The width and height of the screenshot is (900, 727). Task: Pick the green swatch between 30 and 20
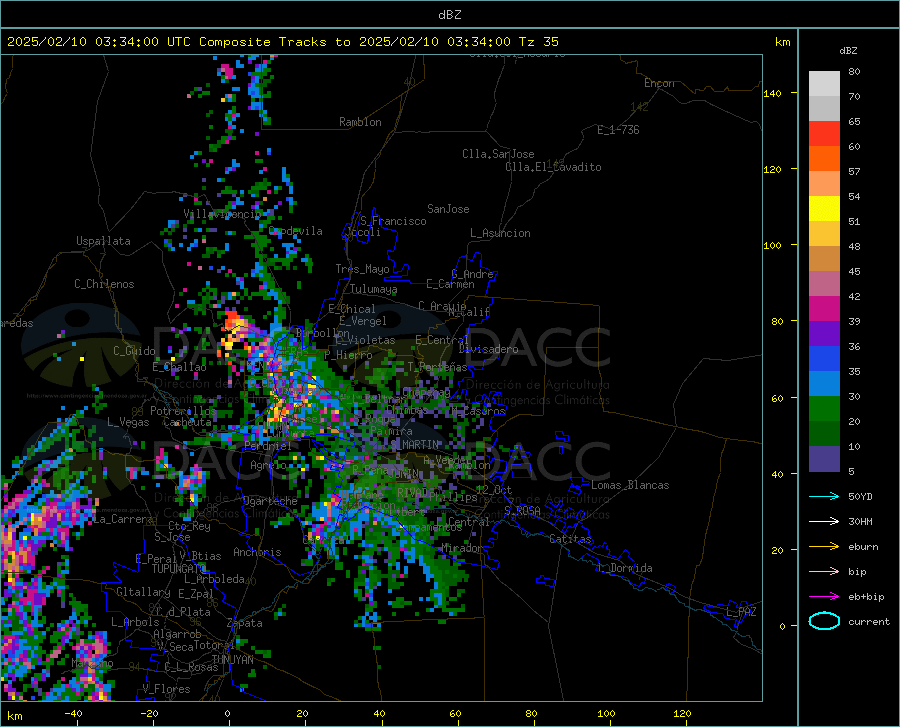pyautogui.click(x=824, y=409)
